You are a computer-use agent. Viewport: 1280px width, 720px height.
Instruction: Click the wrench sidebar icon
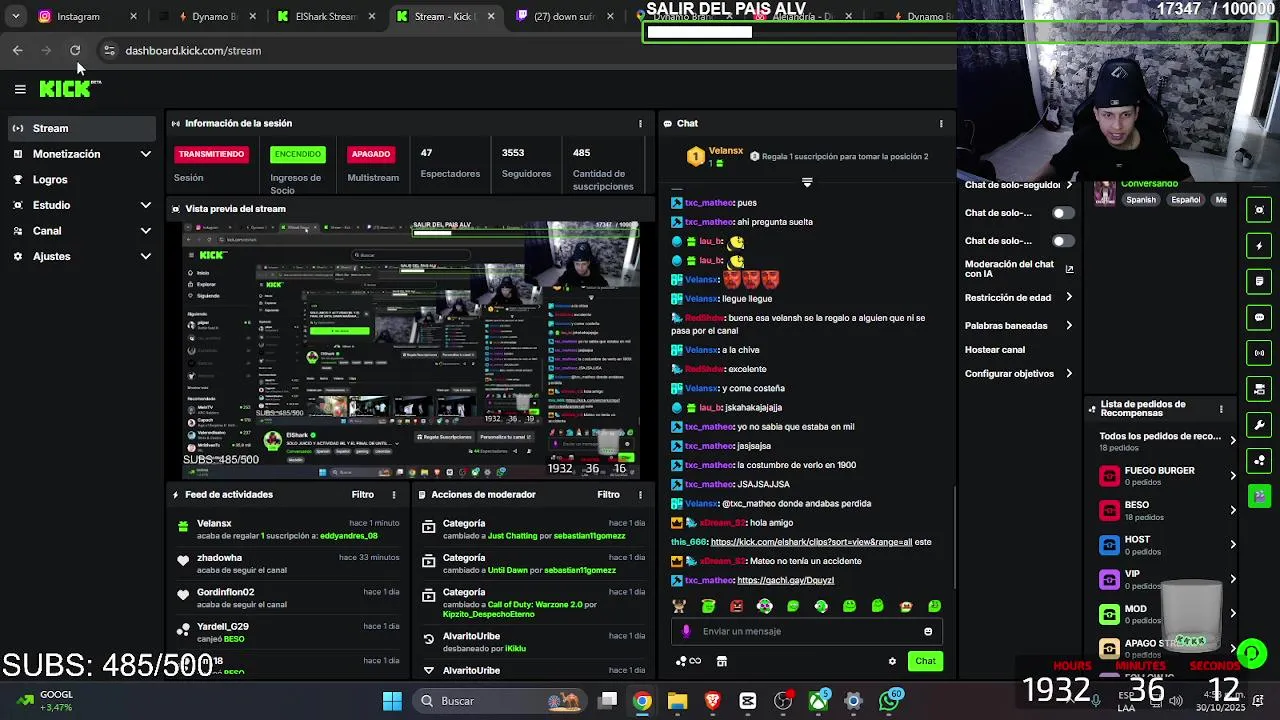(1259, 425)
